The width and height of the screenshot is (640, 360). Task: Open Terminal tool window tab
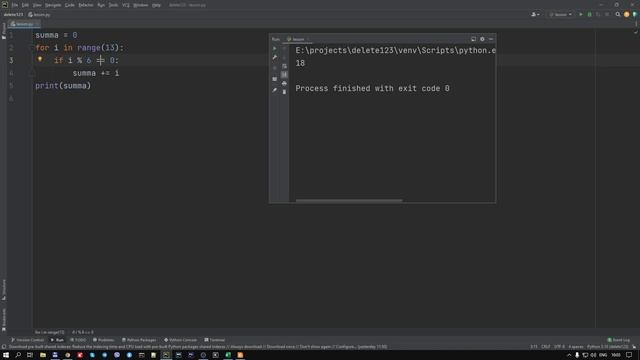click(215, 340)
